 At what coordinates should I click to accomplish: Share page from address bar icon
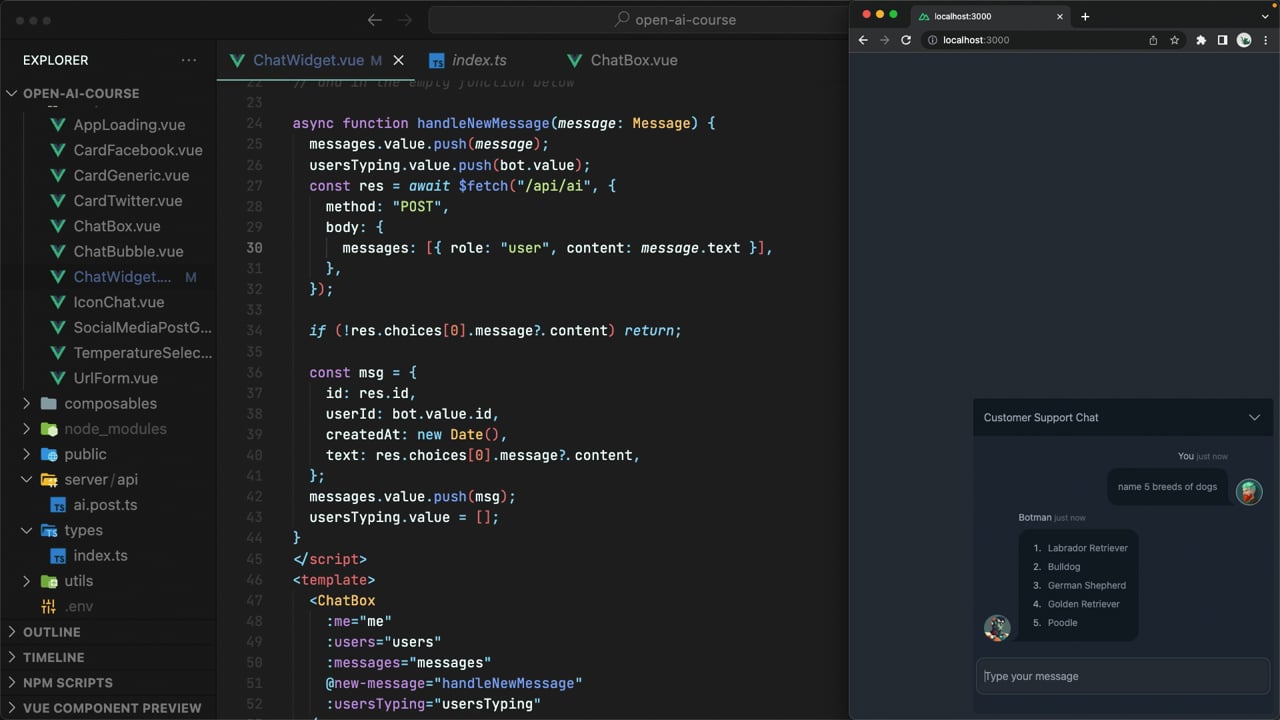(1153, 40)
